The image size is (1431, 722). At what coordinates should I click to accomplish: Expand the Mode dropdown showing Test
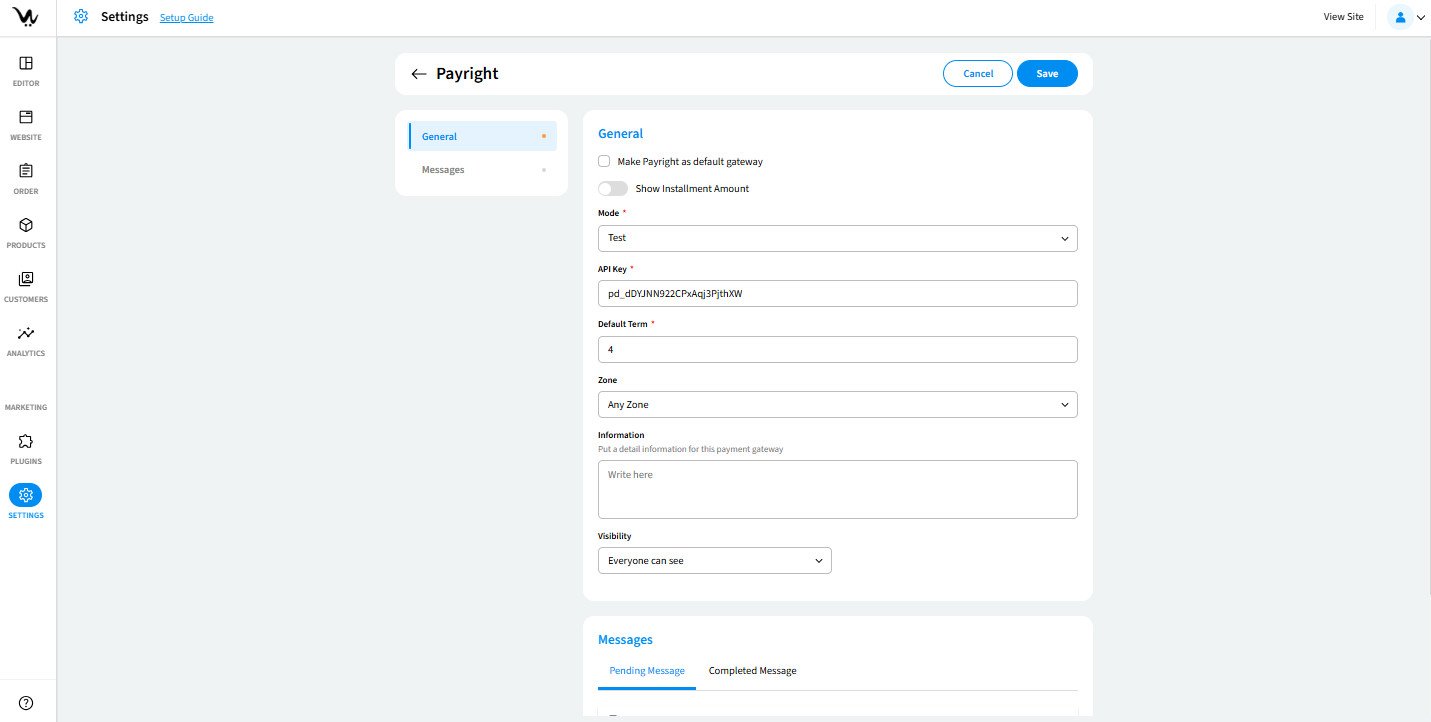[837, 238]
